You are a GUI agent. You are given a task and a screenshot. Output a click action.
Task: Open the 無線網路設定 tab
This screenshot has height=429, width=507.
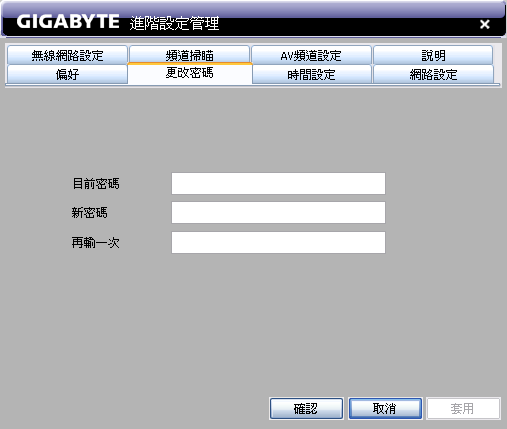tap(67, 55)
